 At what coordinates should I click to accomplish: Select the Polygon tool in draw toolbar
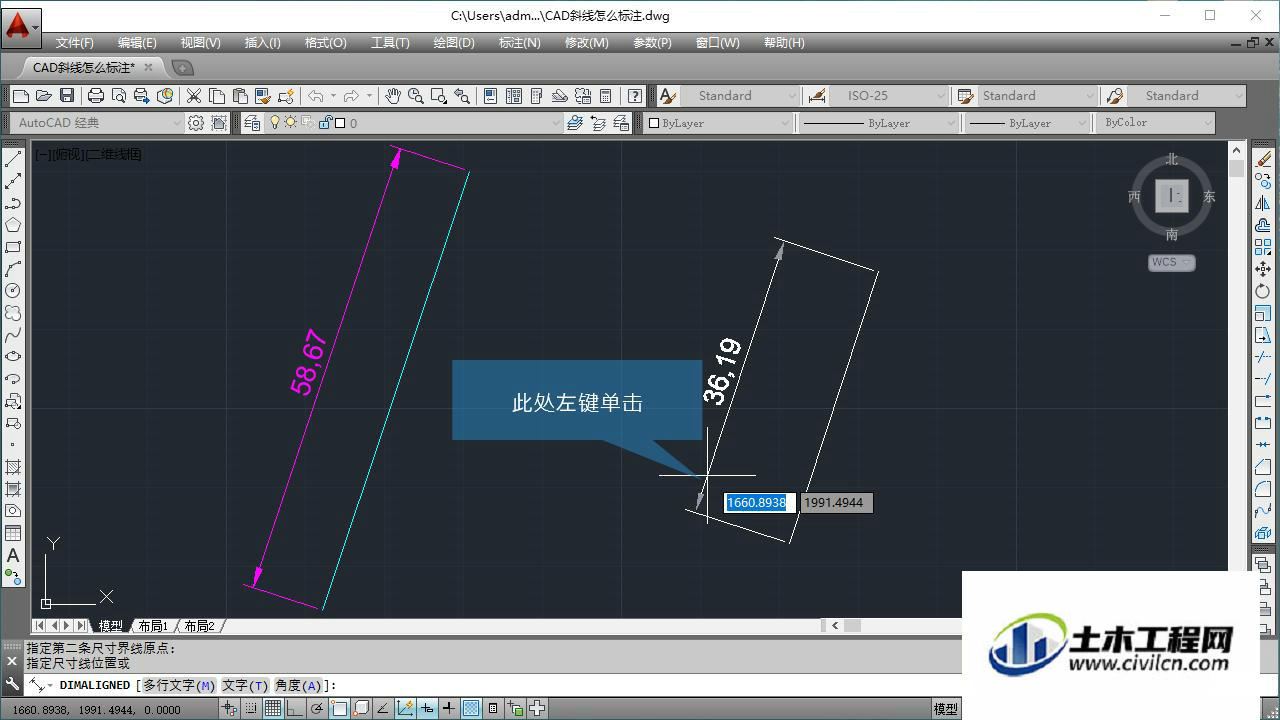pos(13,225)
